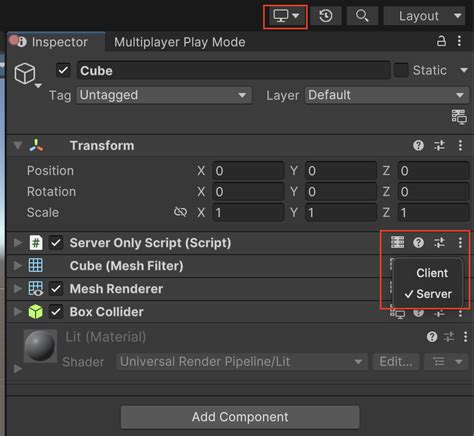
Task: Click the Cube GameObject icon picker
Action: [x=27, y=75]
